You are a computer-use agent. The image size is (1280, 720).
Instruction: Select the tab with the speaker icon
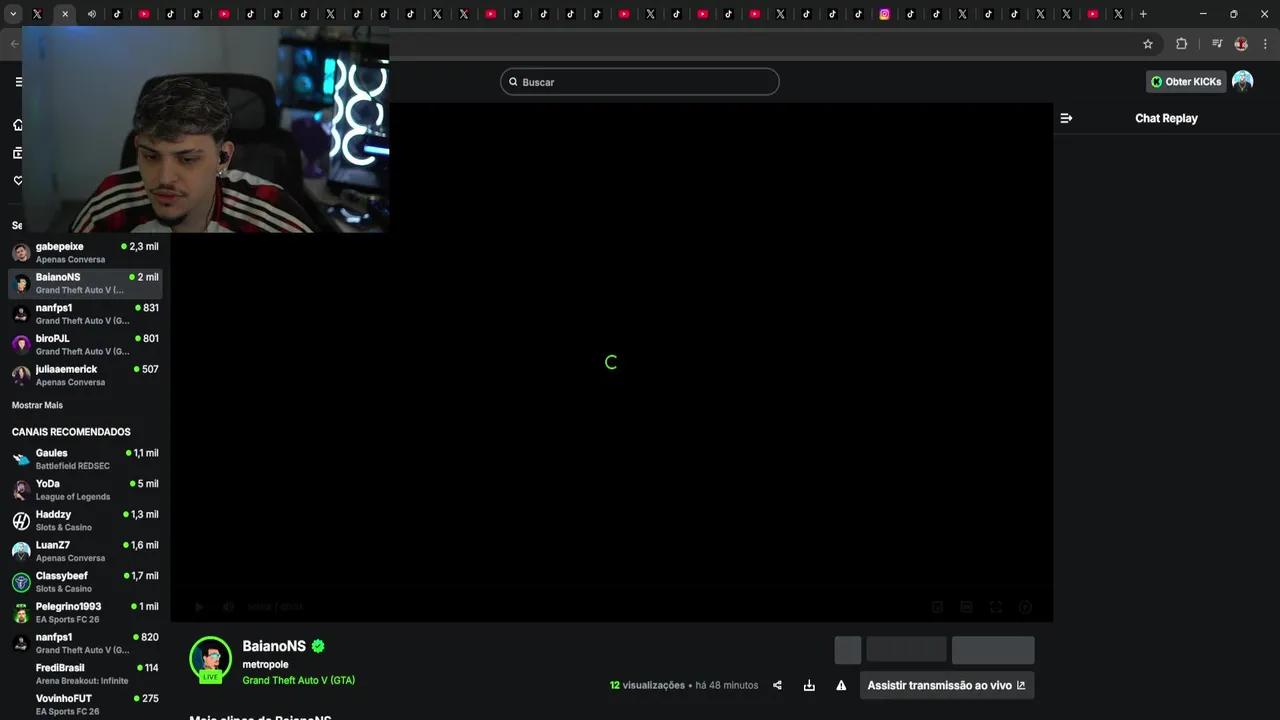tap(91, 14)
